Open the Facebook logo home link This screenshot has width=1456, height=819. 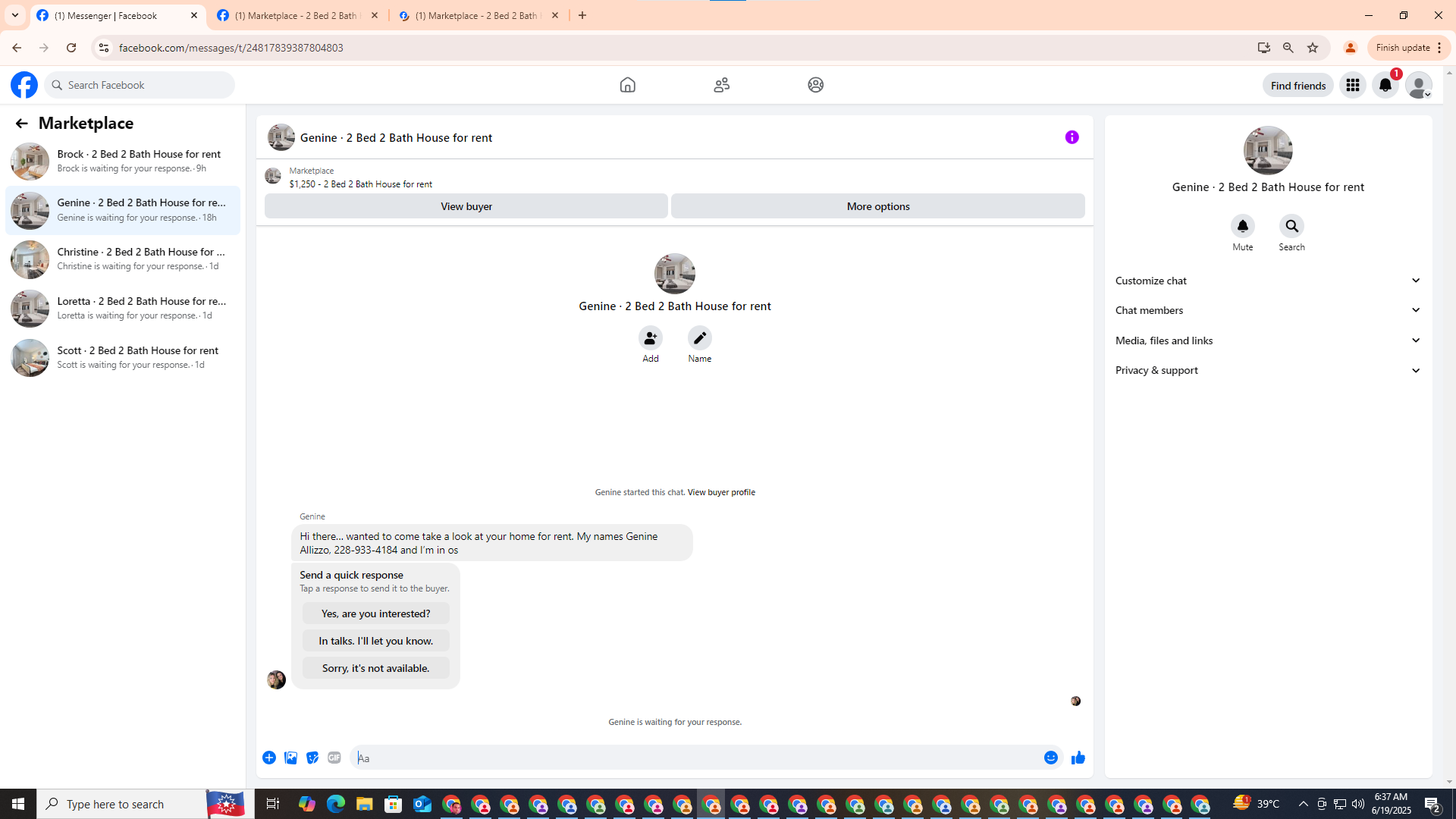coord(24,85)
